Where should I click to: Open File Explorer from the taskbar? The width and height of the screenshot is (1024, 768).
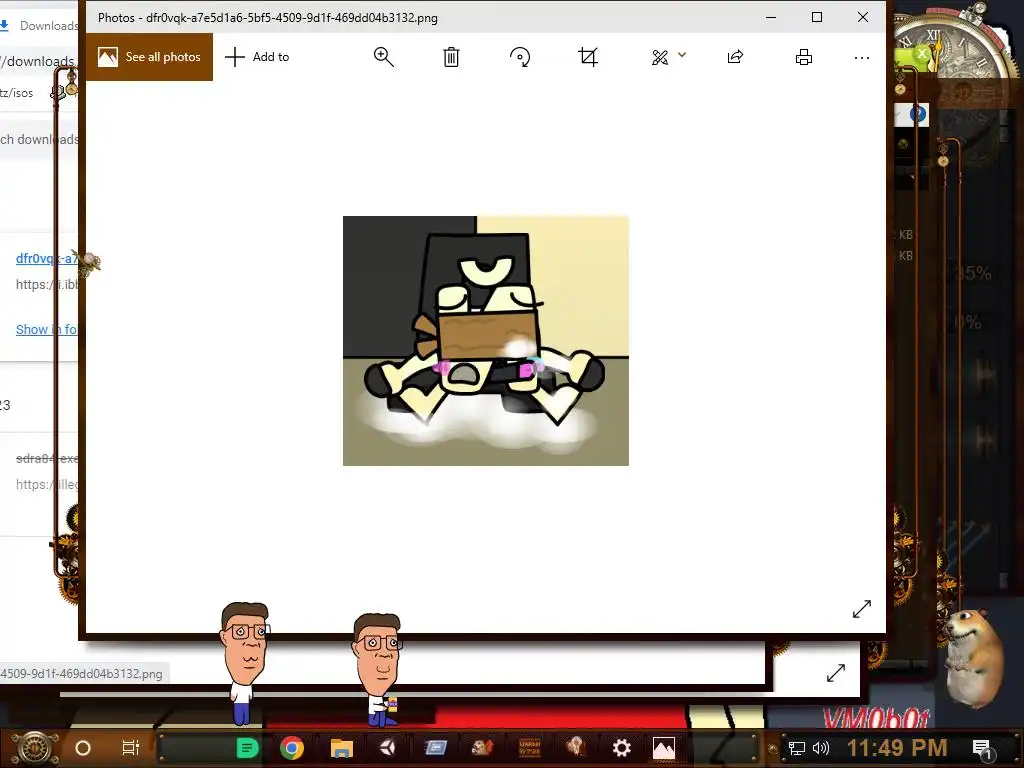[341, 748]
